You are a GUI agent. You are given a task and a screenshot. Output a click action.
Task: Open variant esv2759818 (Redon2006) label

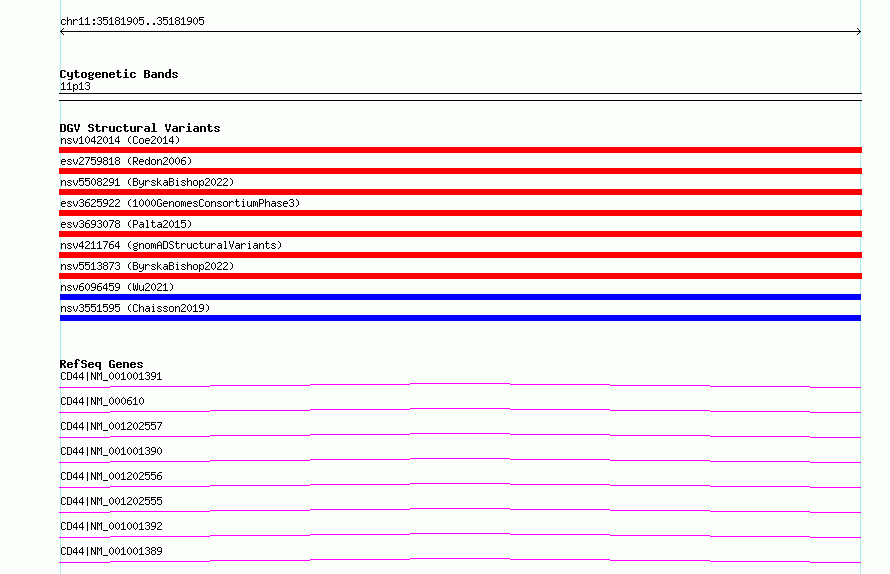click(x=126, y=161)
